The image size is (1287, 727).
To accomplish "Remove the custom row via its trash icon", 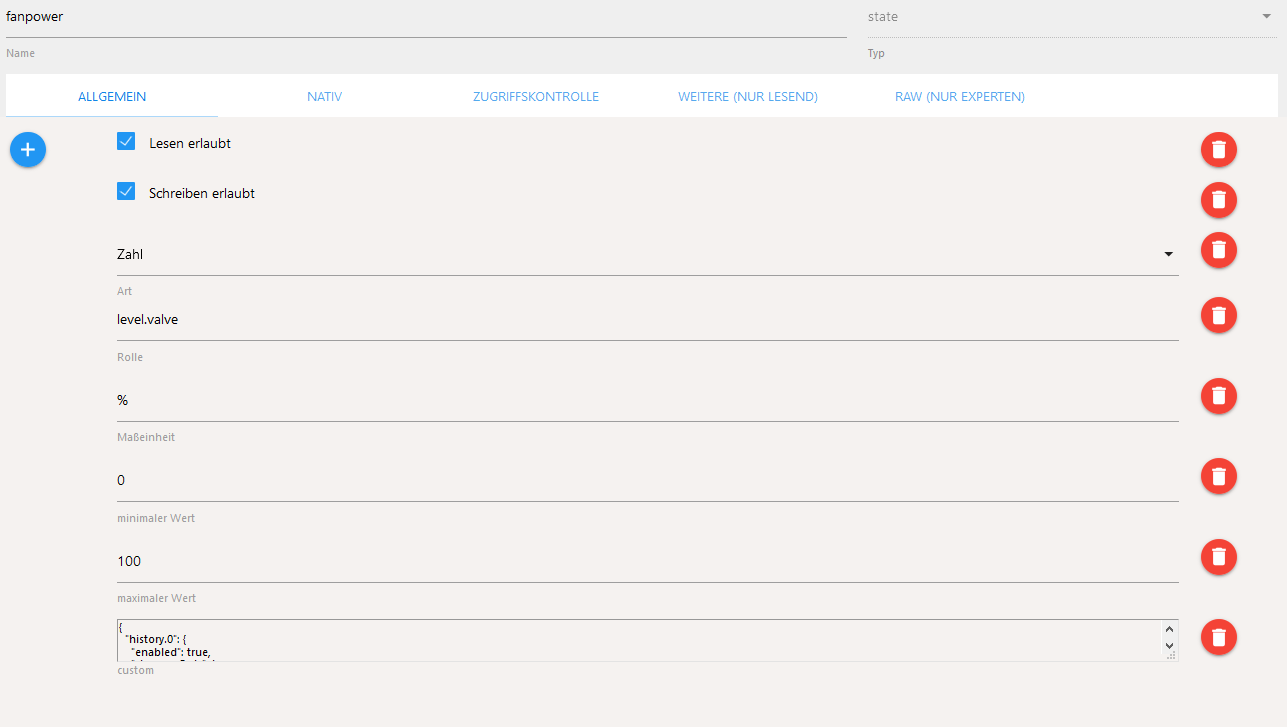I will (x=1218, y=637).
